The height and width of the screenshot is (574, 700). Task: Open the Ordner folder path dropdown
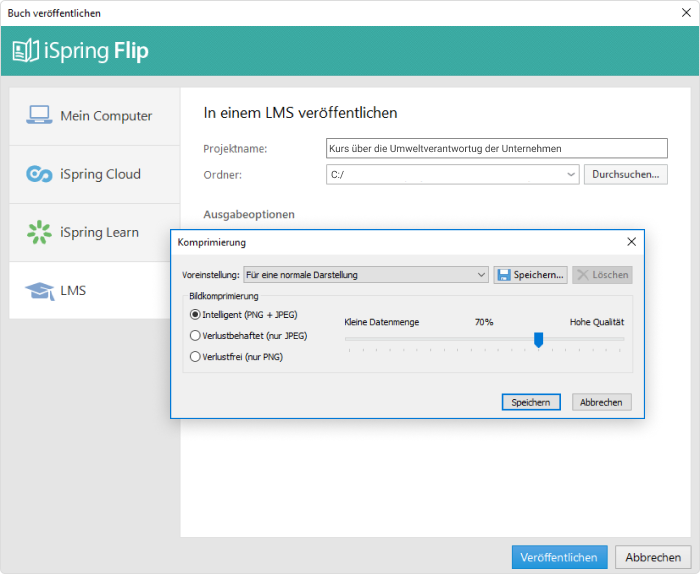coord(452,175)
